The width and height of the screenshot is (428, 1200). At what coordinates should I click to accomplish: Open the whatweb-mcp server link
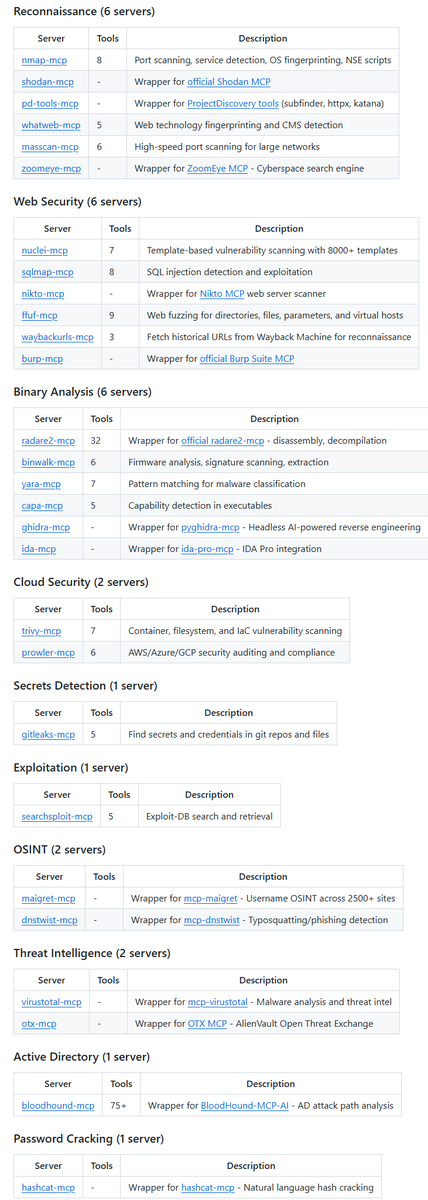click(50, 125)
